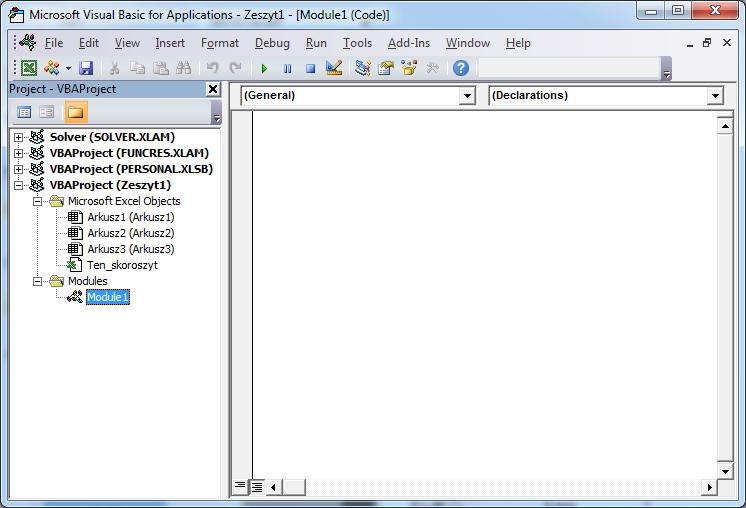Click the code window scroll down arrow

click(x=725, y=471)
